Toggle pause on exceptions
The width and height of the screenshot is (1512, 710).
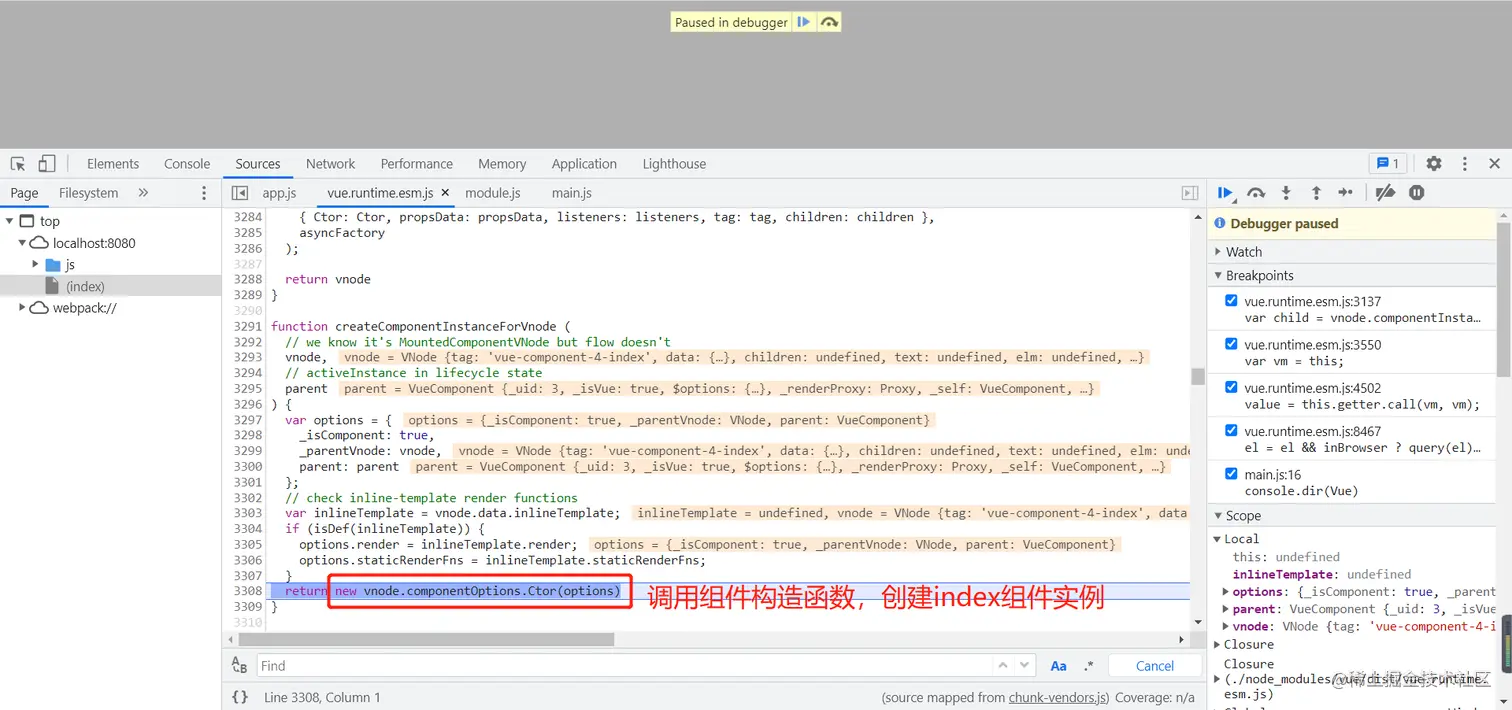coord(1416,193)
